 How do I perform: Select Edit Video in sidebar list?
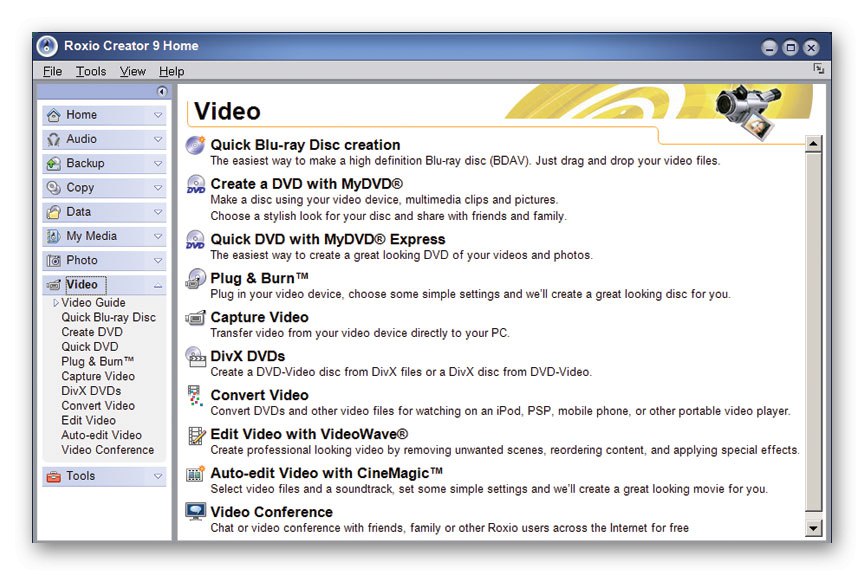pyautogui.click(x=89, y=421)
